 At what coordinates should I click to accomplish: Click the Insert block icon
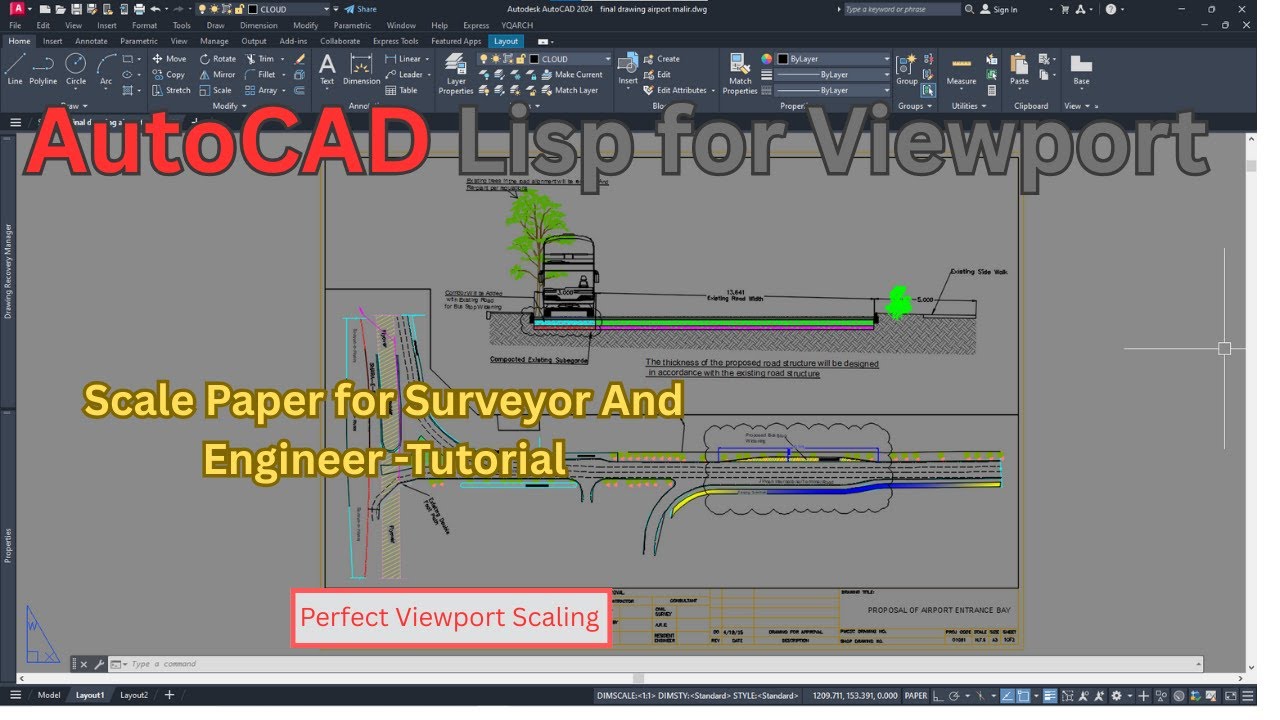(x=628, y=69)
